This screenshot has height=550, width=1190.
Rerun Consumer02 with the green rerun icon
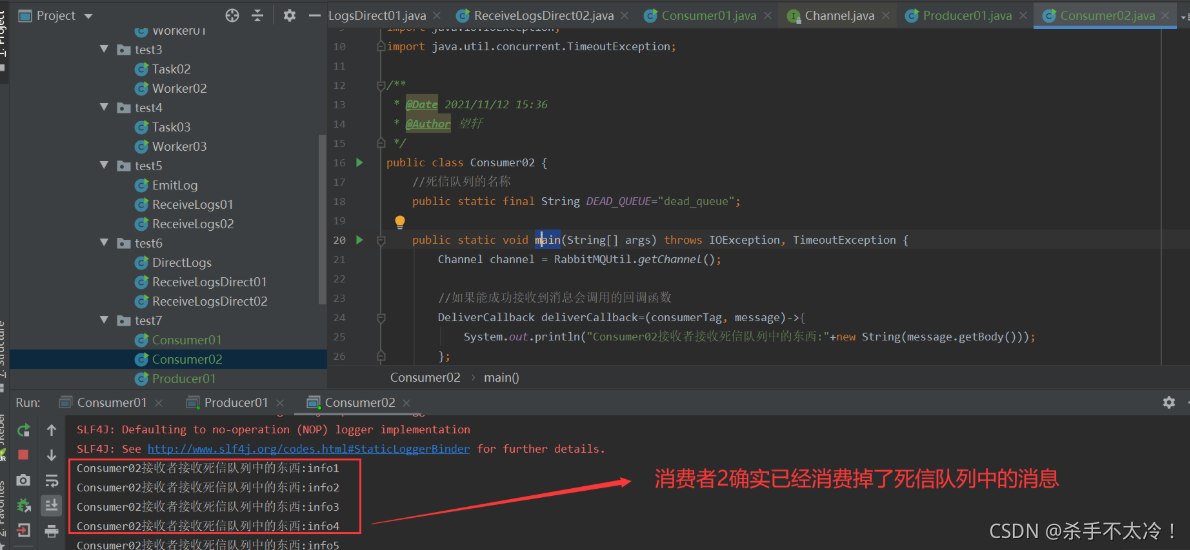pyautogui.click(x=24, y=430)
